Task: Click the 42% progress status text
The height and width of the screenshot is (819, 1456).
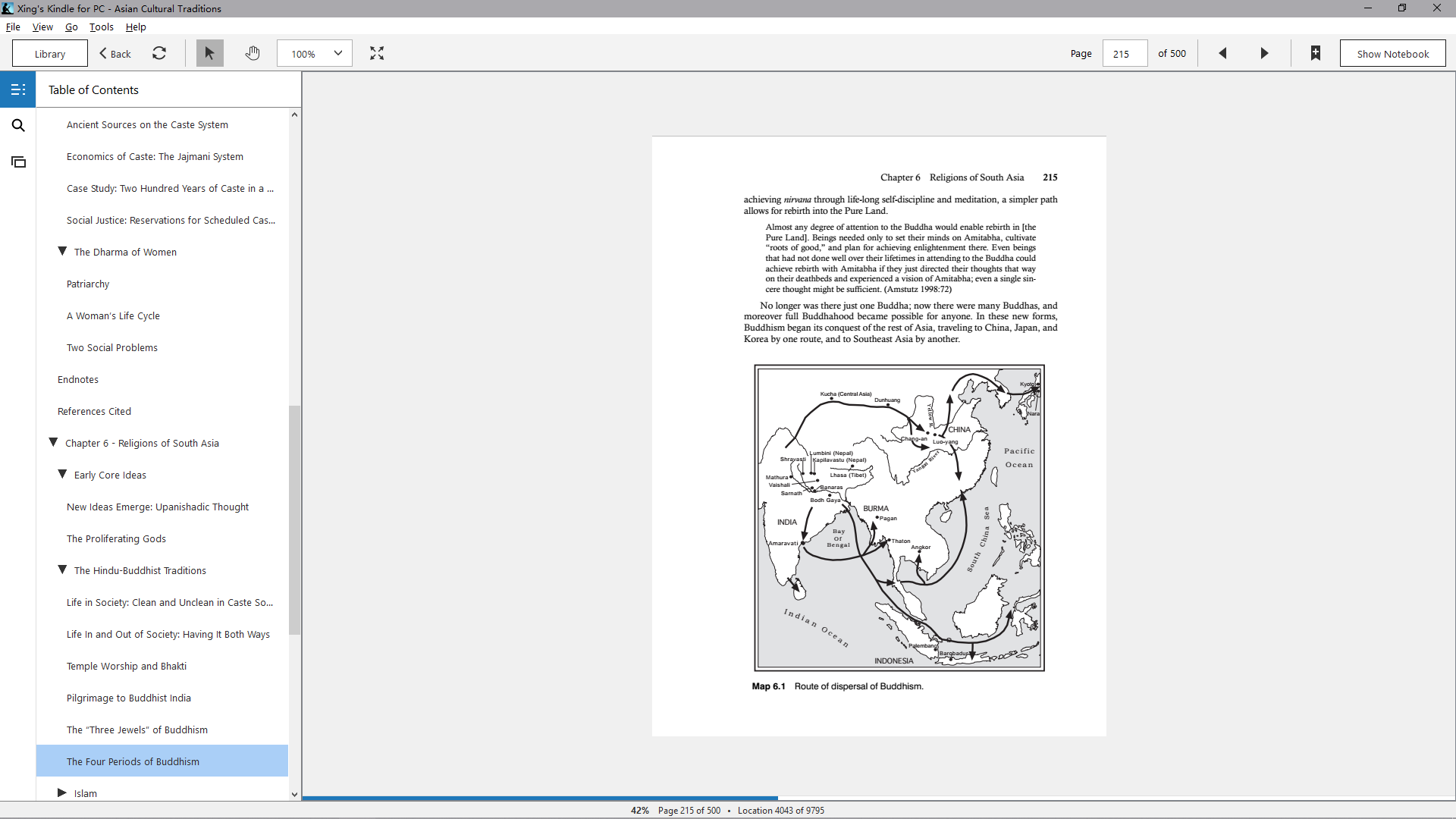Action: click(640, 811)
